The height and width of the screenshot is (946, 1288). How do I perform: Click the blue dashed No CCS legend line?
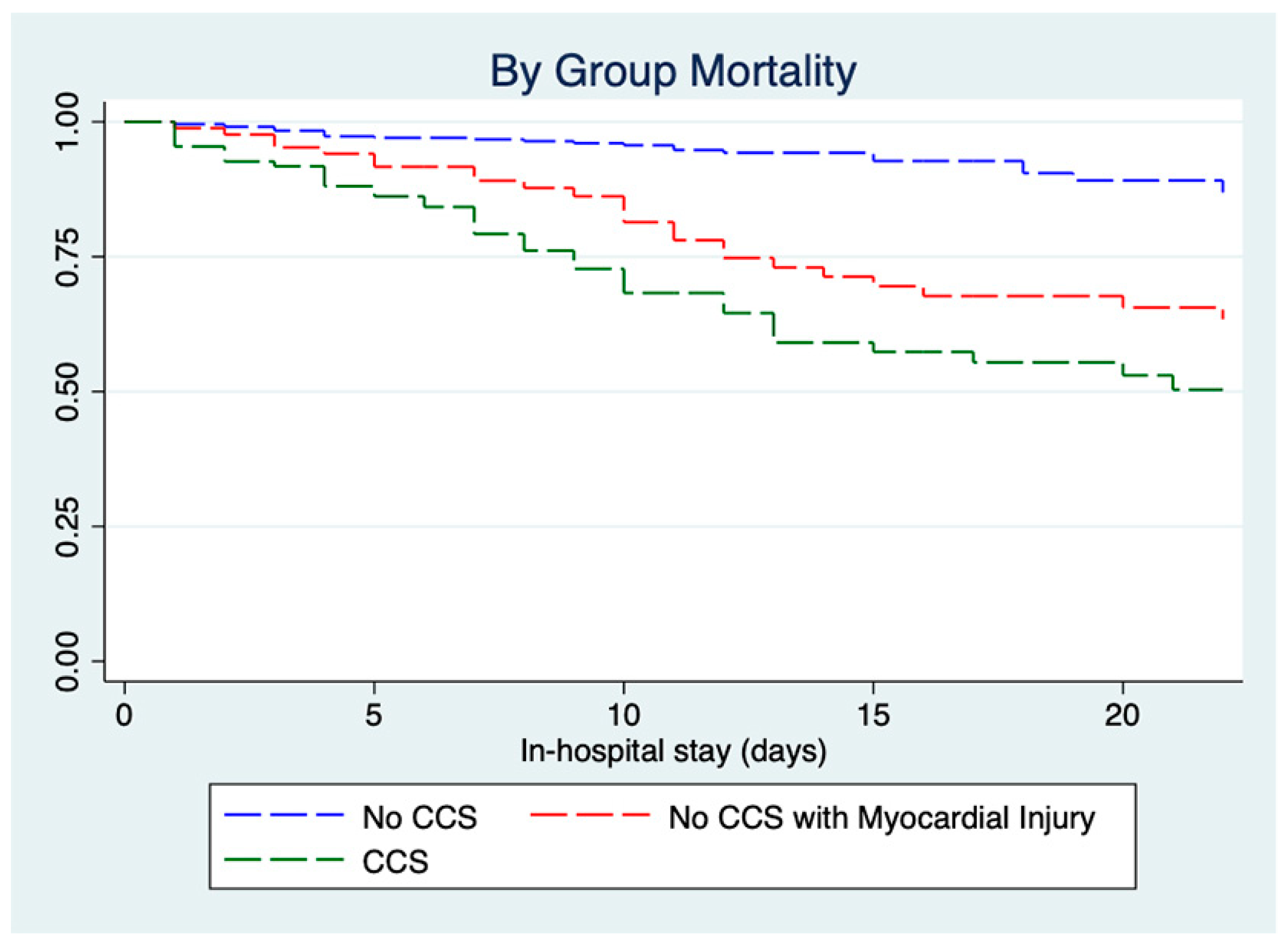pyautogui.click(x=284, y=815)
